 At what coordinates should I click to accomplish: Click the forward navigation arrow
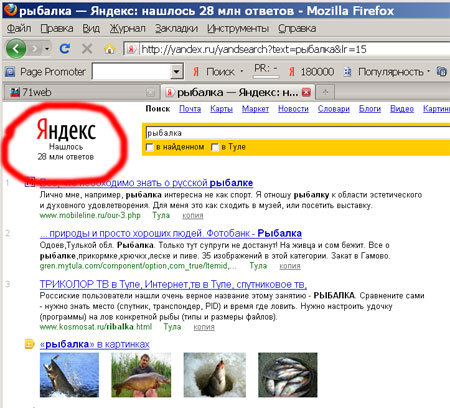(x=35, y=49)
